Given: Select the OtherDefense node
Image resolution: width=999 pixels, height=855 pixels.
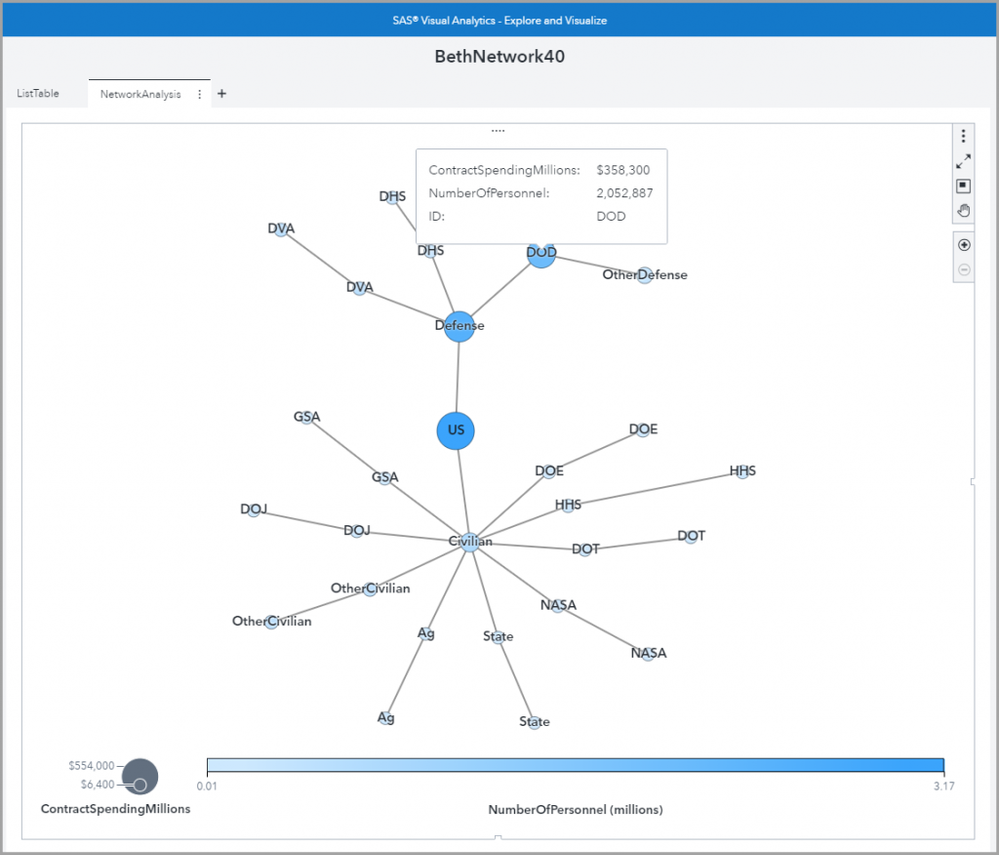Looking at the screenshot, I should [x=645, y=275].
